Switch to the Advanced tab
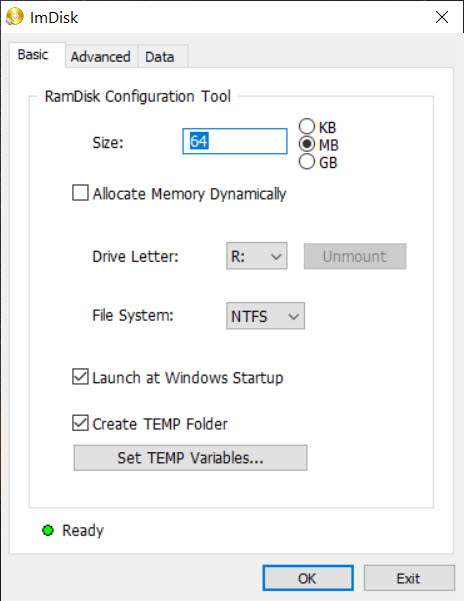 pyautogui.click(x=101, y=57)
